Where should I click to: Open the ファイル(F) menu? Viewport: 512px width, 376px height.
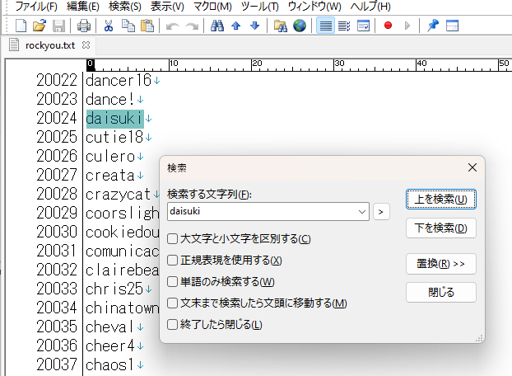pyautogui.click(x=37, y=6)
